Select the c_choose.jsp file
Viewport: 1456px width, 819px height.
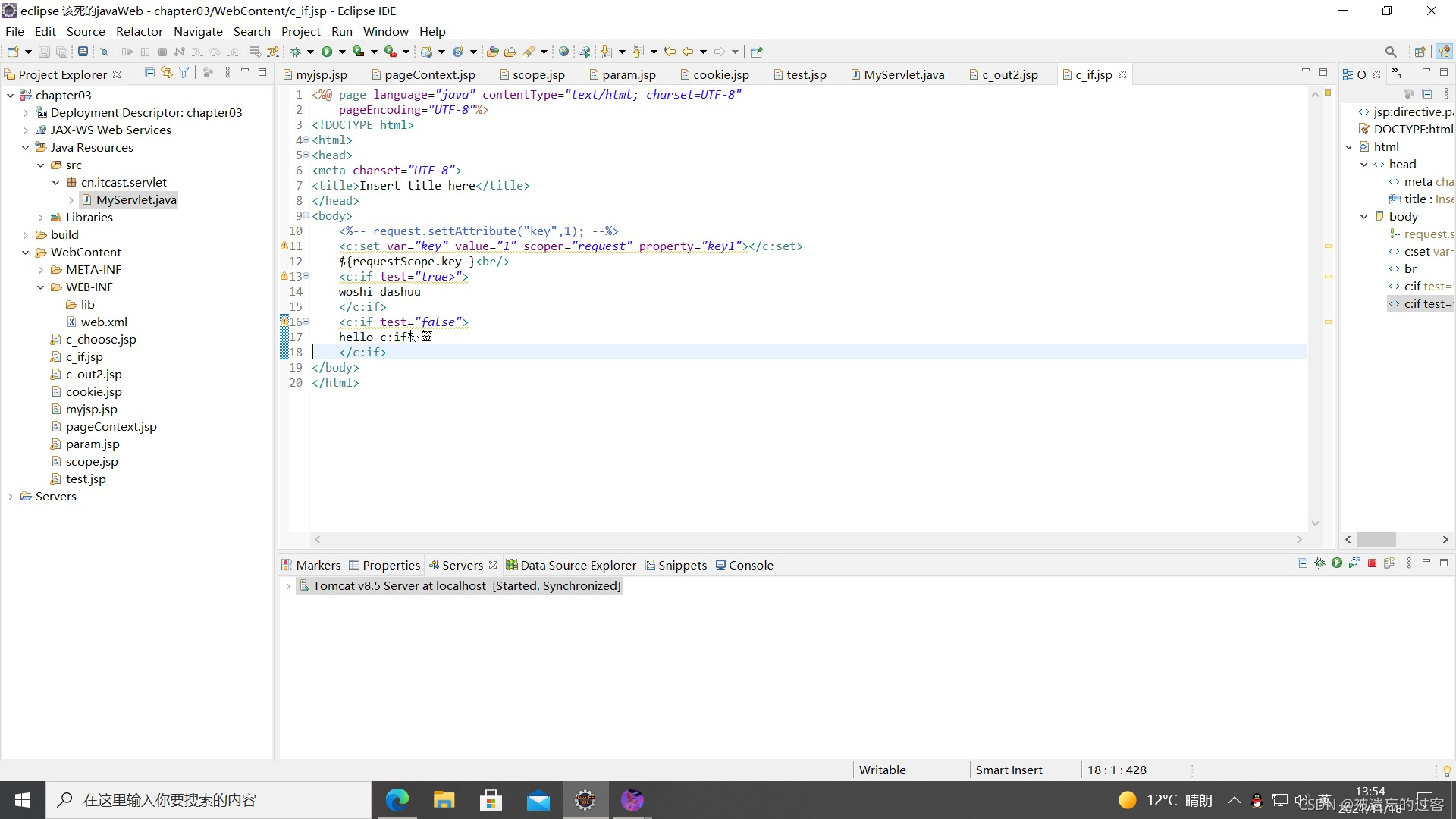(101, 339)
